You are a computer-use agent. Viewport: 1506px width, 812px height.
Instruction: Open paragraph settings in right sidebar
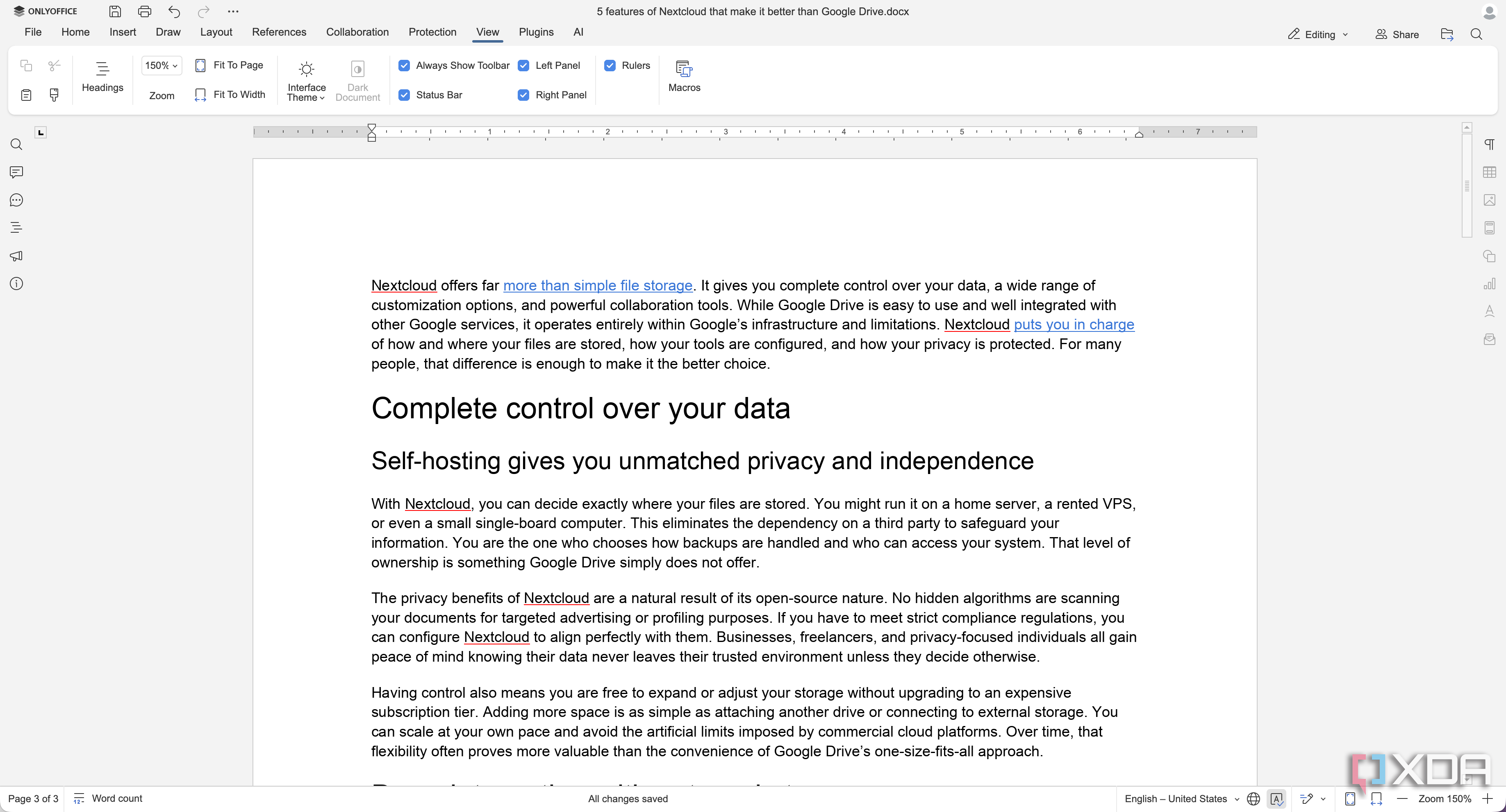coord(1490,144)
